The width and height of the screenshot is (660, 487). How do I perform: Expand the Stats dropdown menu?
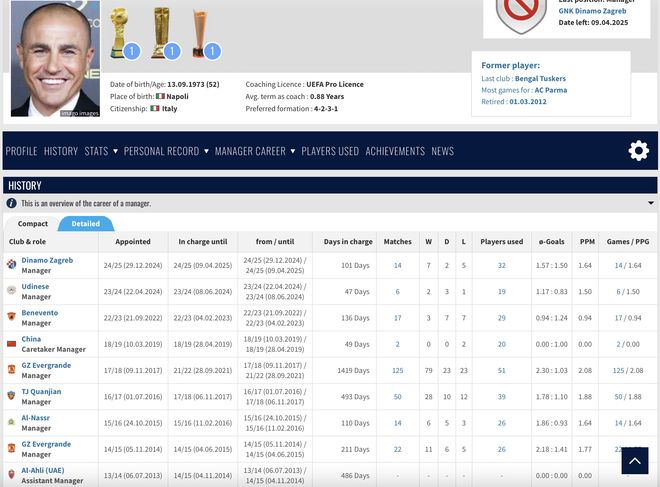coord(101,151)
